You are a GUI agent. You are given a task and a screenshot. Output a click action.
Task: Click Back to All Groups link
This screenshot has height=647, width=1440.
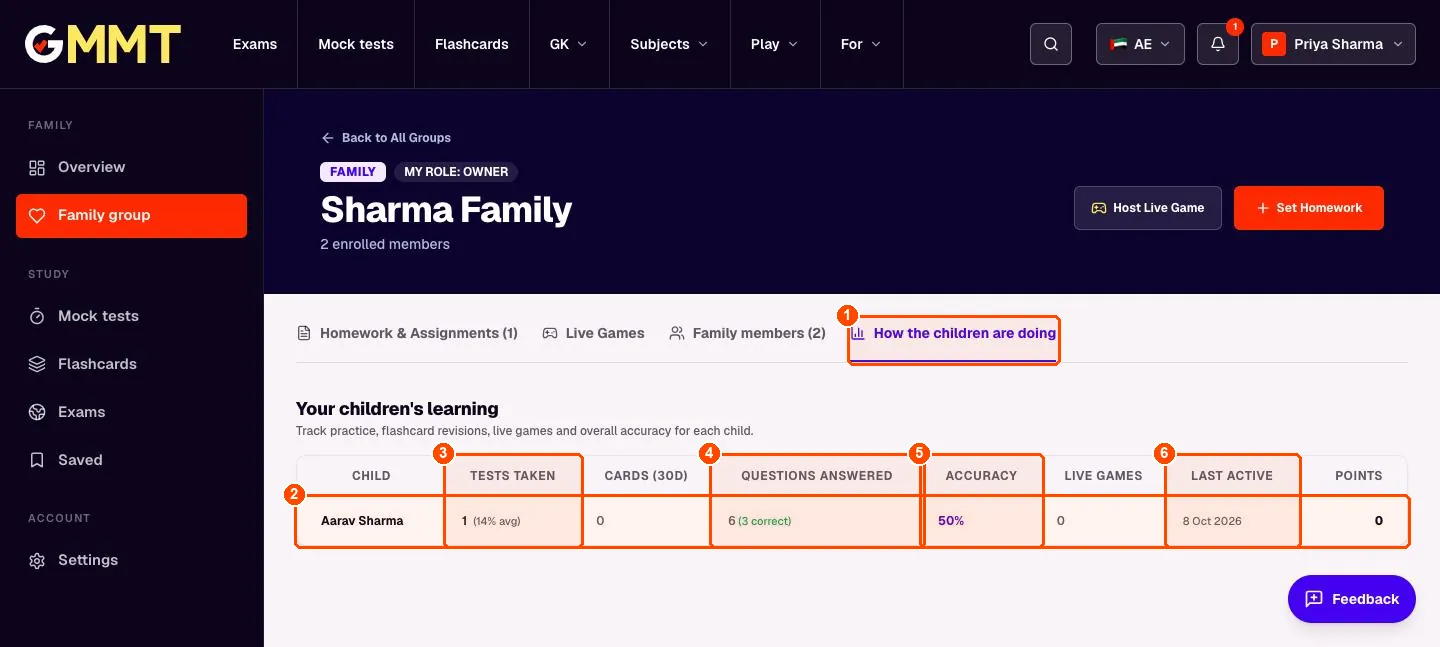coord(386,138)
